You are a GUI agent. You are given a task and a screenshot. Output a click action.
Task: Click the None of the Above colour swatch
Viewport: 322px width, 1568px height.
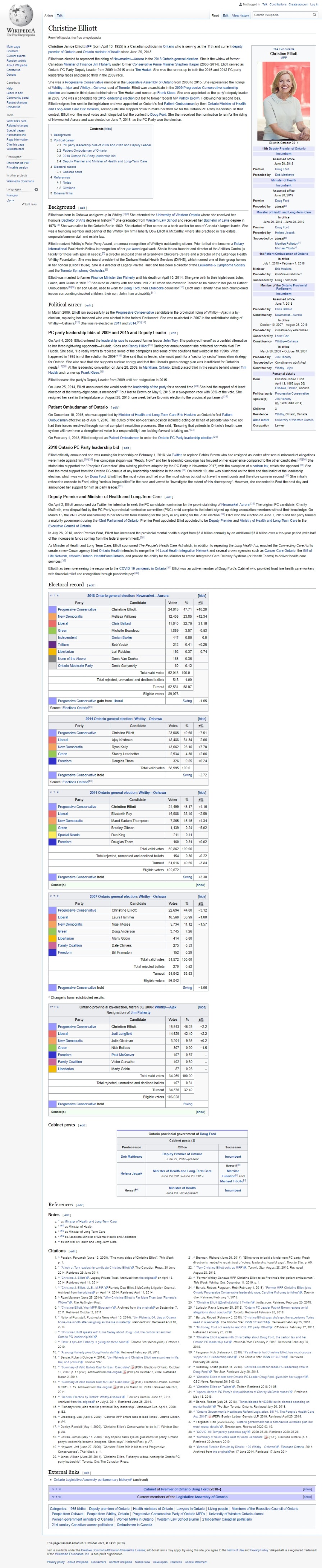coord(52,658)
